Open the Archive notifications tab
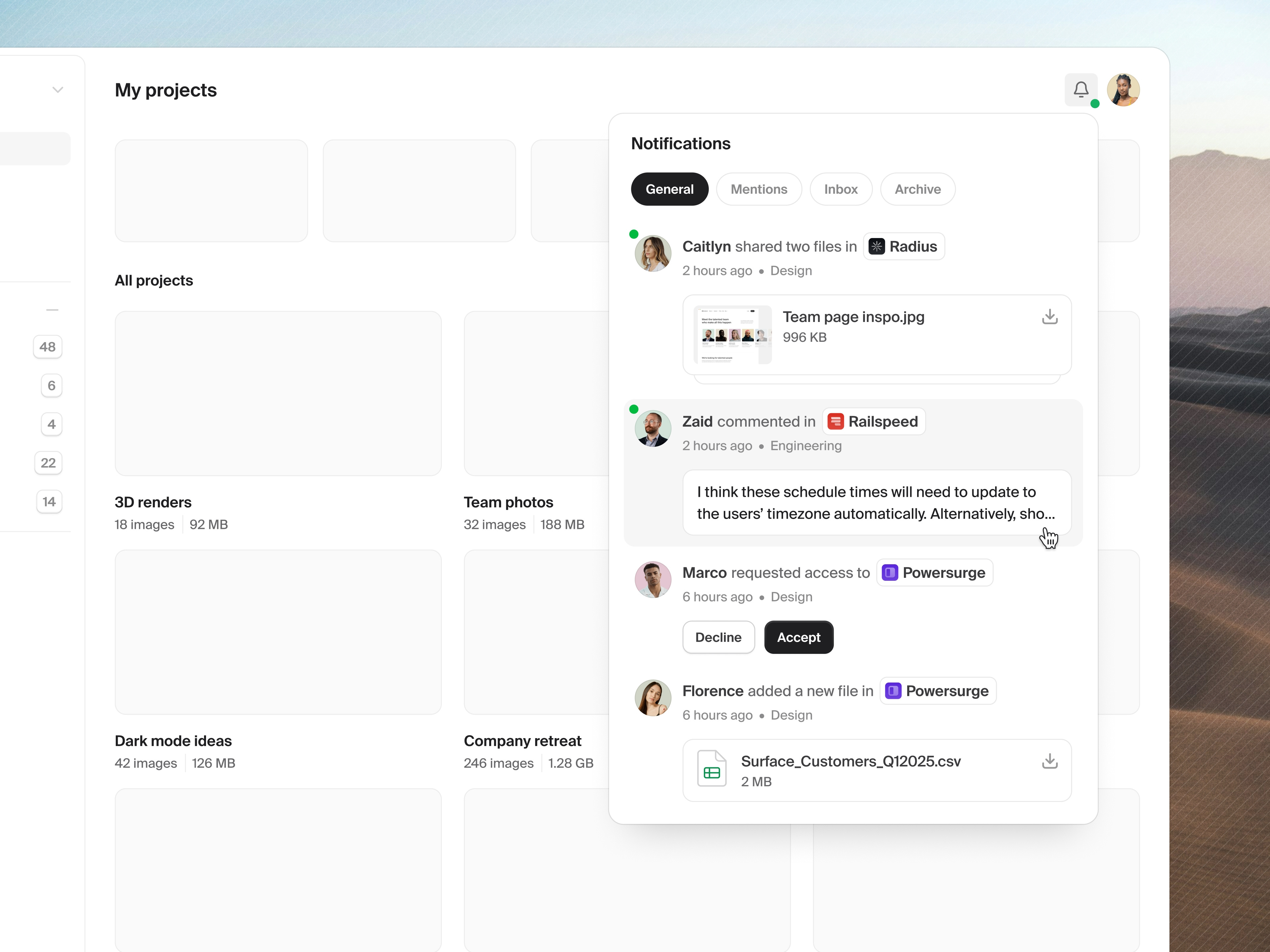The image size is (1270, 952). [917, 189]
